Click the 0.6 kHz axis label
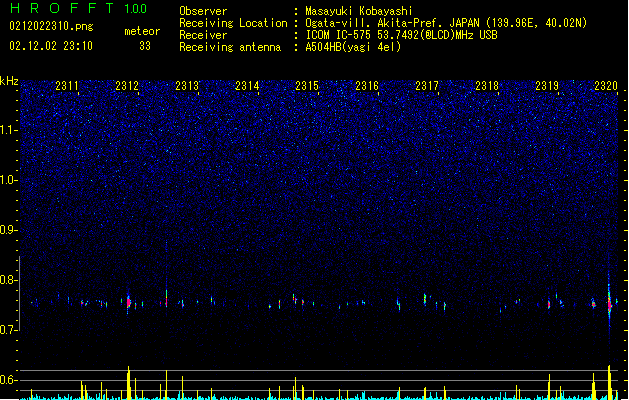This screenshot has height=400, width=629. [x=9, y=380]
